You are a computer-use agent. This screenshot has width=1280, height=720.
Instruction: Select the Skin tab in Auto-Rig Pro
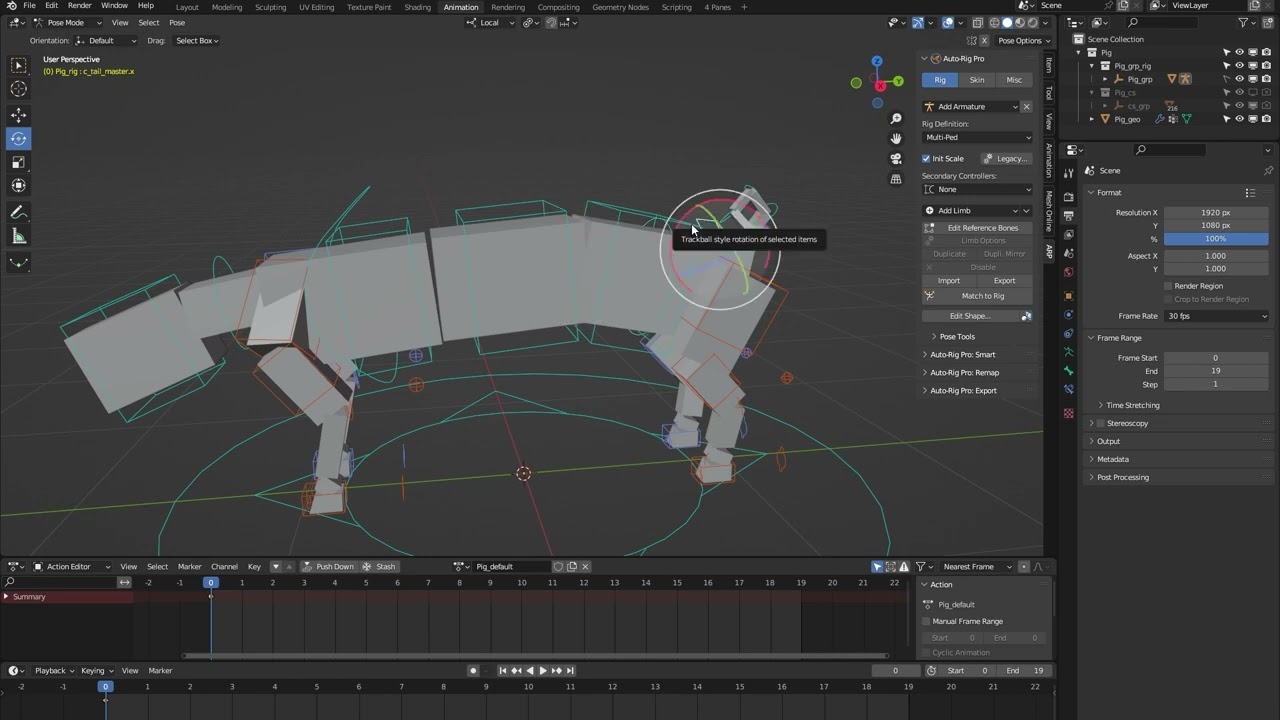pyautogui.click(x=977, y=80)
